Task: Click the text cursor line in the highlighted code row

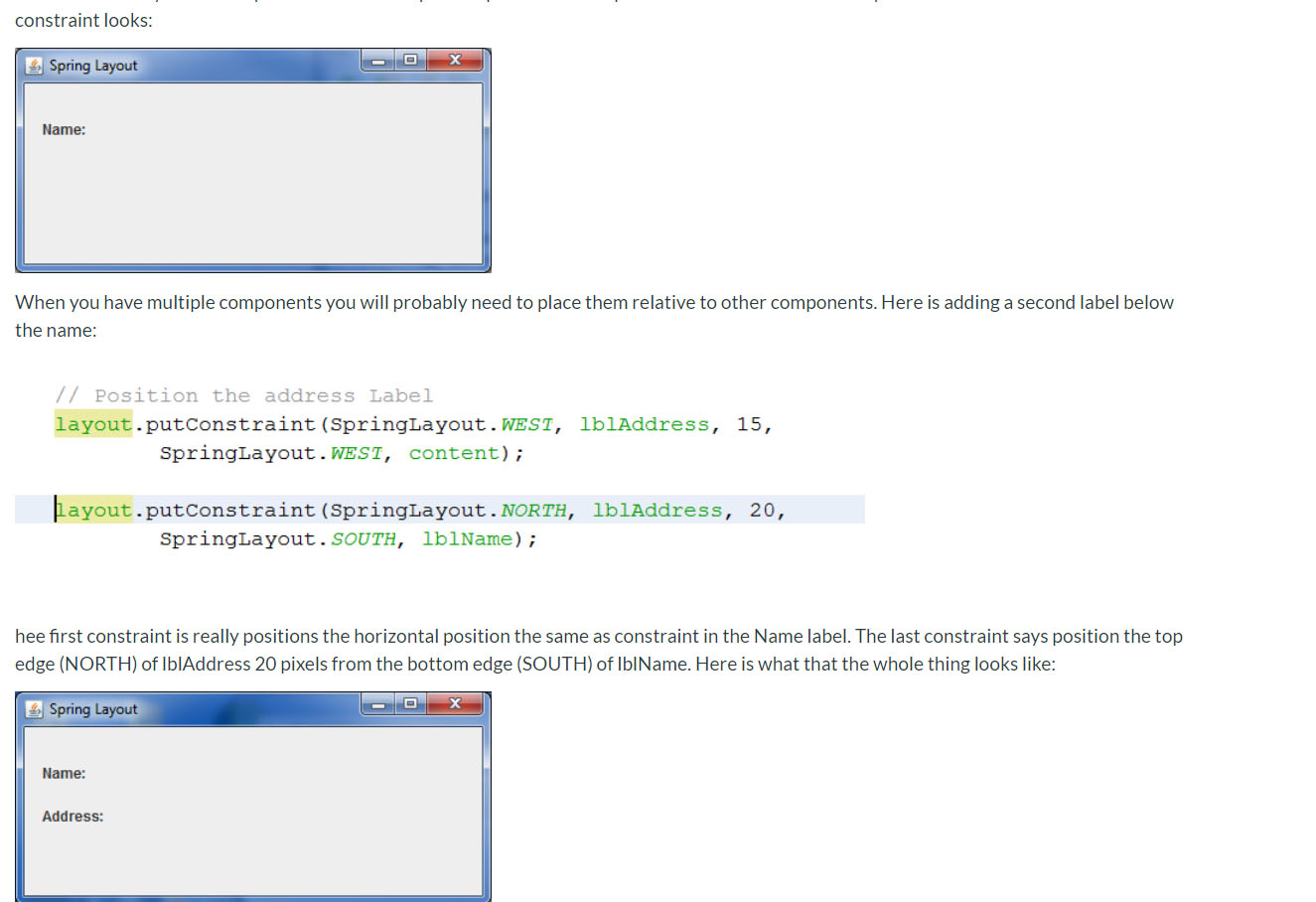Action: click(x=56, y=510)
